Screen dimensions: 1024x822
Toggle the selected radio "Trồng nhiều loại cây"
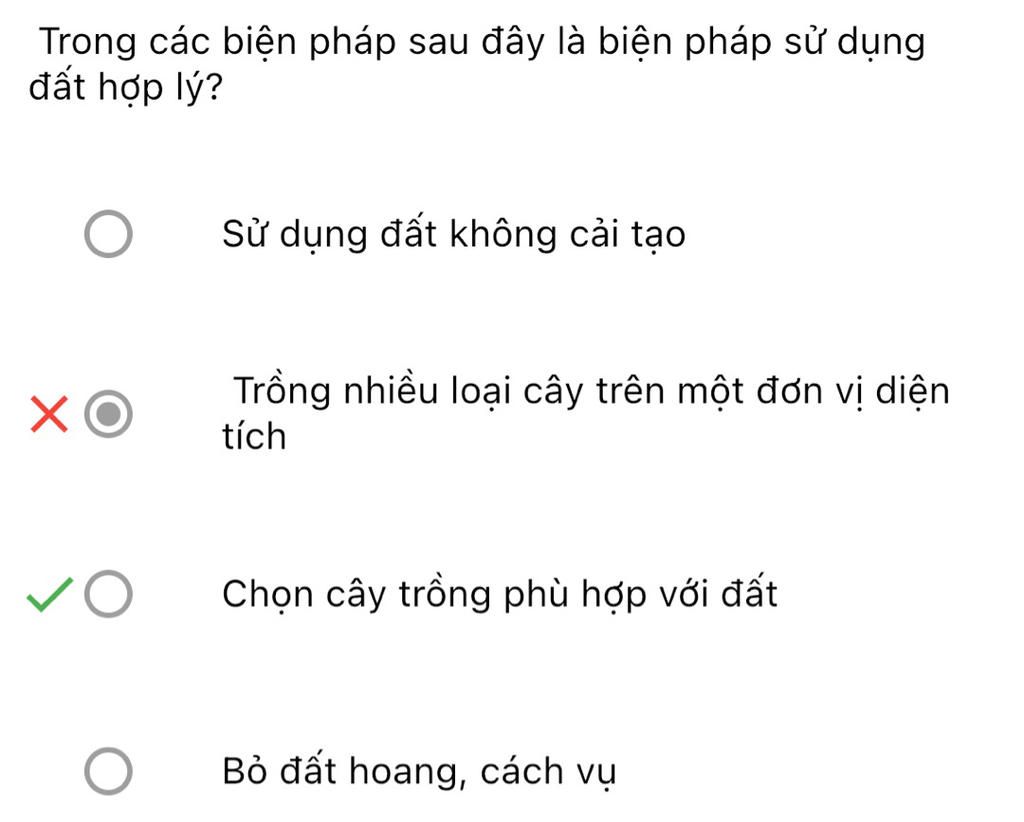107,415
